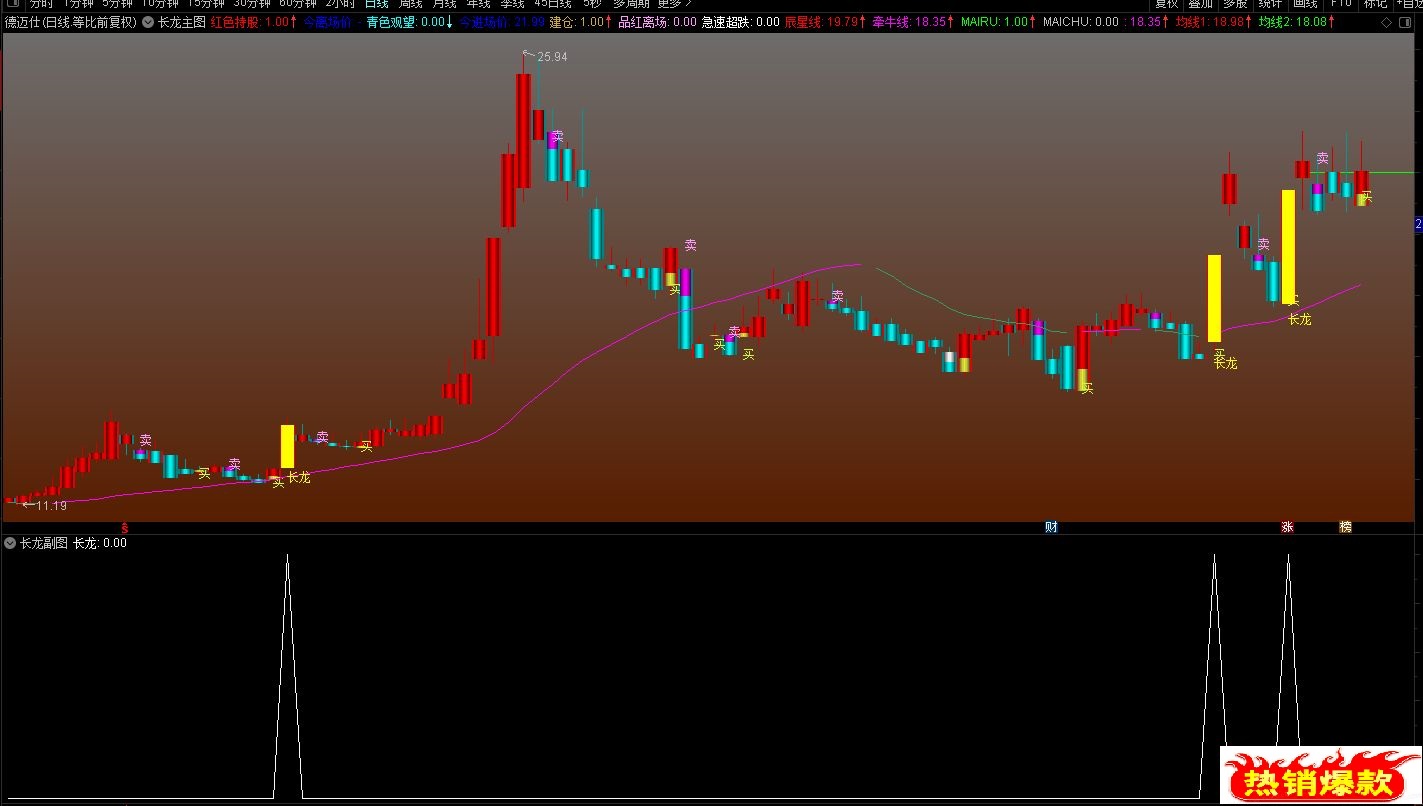The height and width of the screenshot is (806, 1423).
Task: Click the 25.94 high price label
Action: [x=552, y=57]
